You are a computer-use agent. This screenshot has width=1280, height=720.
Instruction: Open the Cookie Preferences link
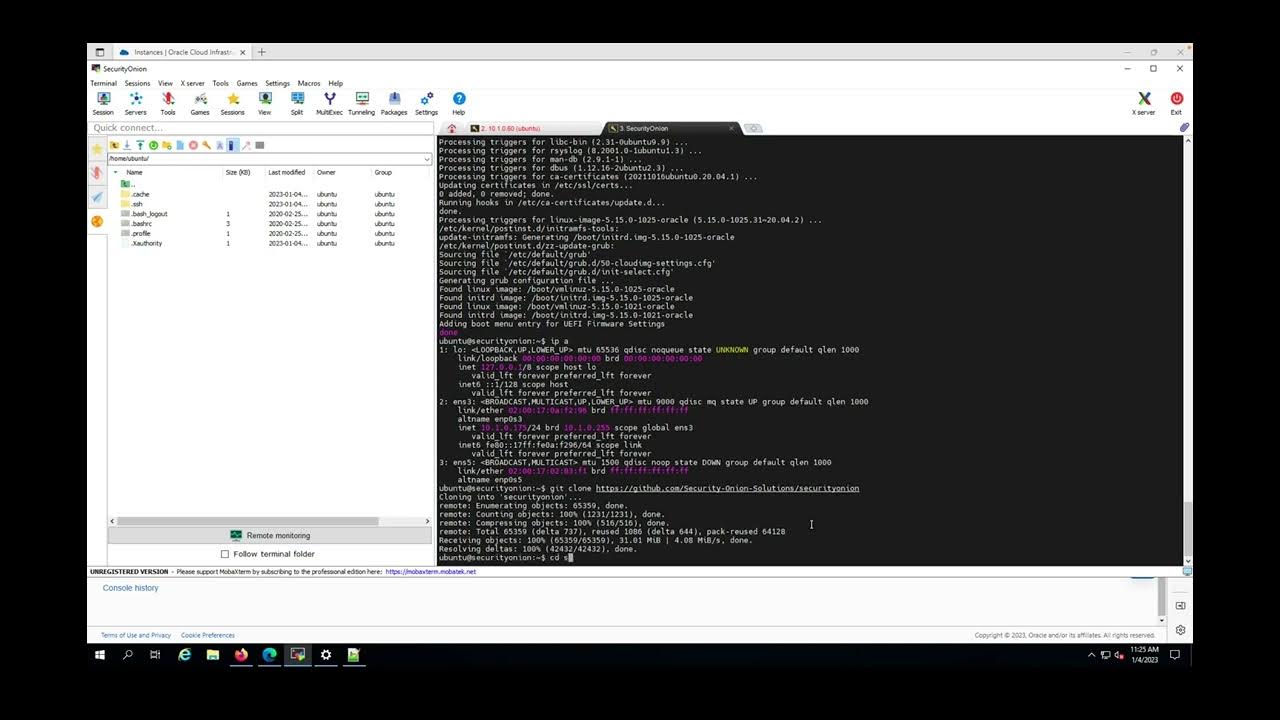pos(206,635)
